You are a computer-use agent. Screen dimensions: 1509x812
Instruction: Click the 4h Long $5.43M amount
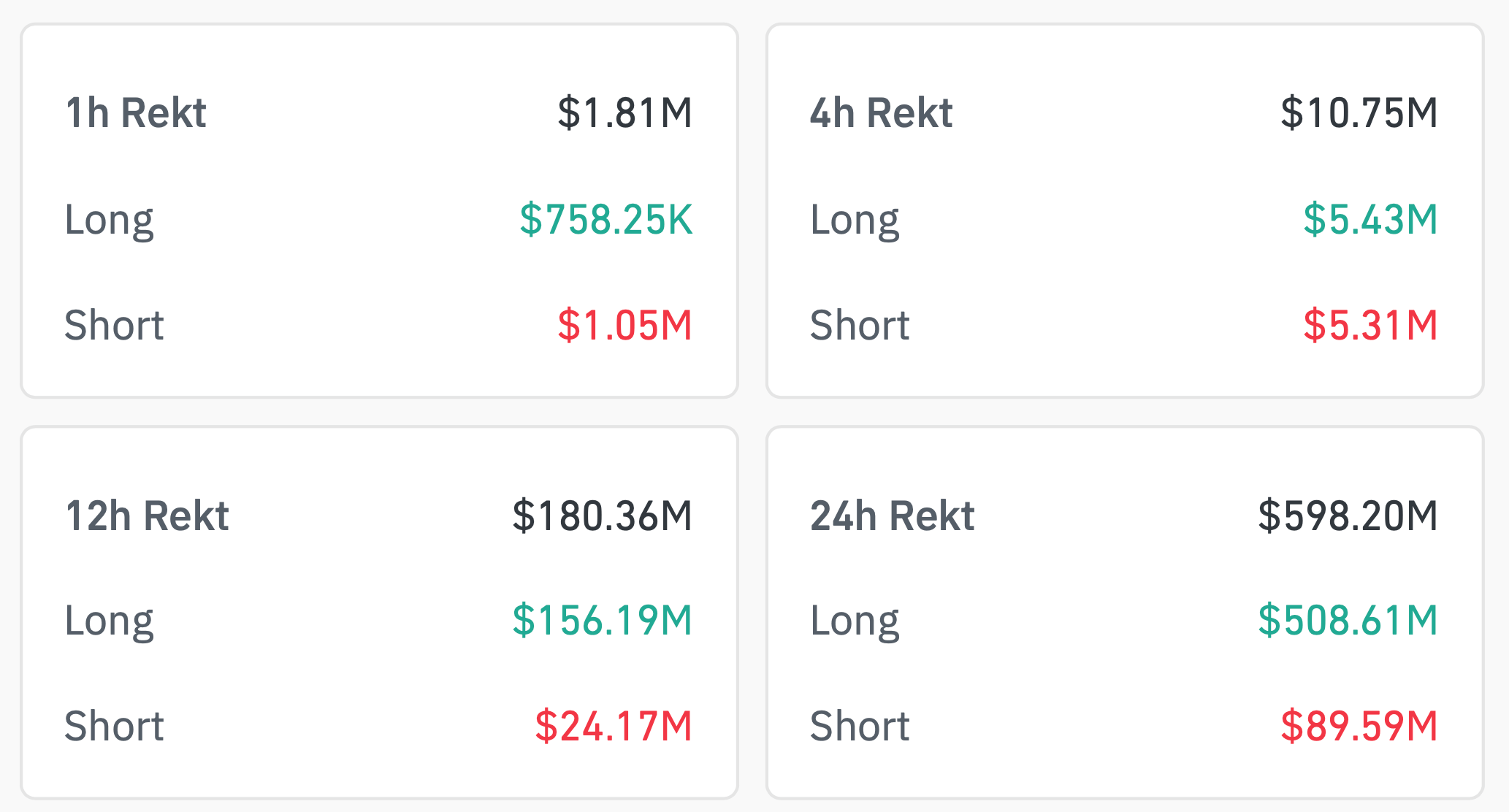(x=1370, y=219)
